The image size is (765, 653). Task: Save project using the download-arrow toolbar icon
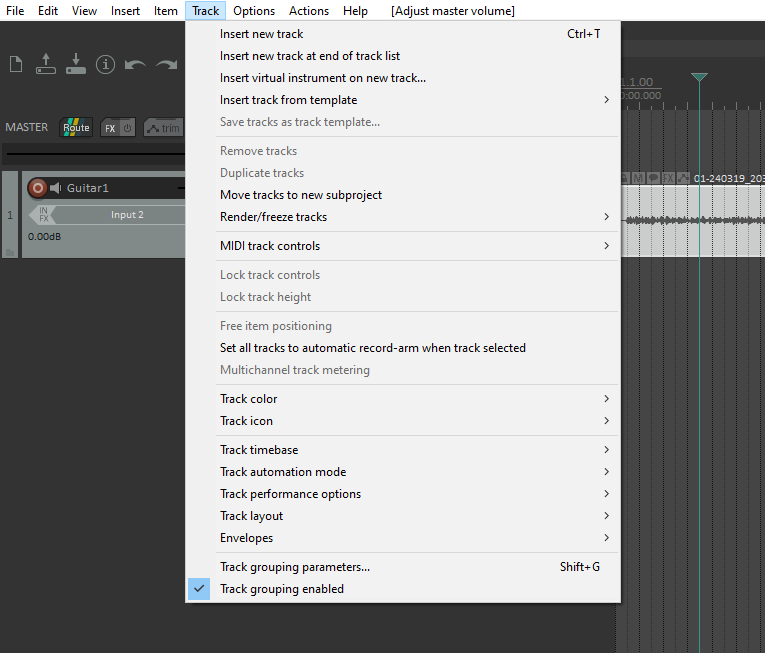(x=75, y=64)
